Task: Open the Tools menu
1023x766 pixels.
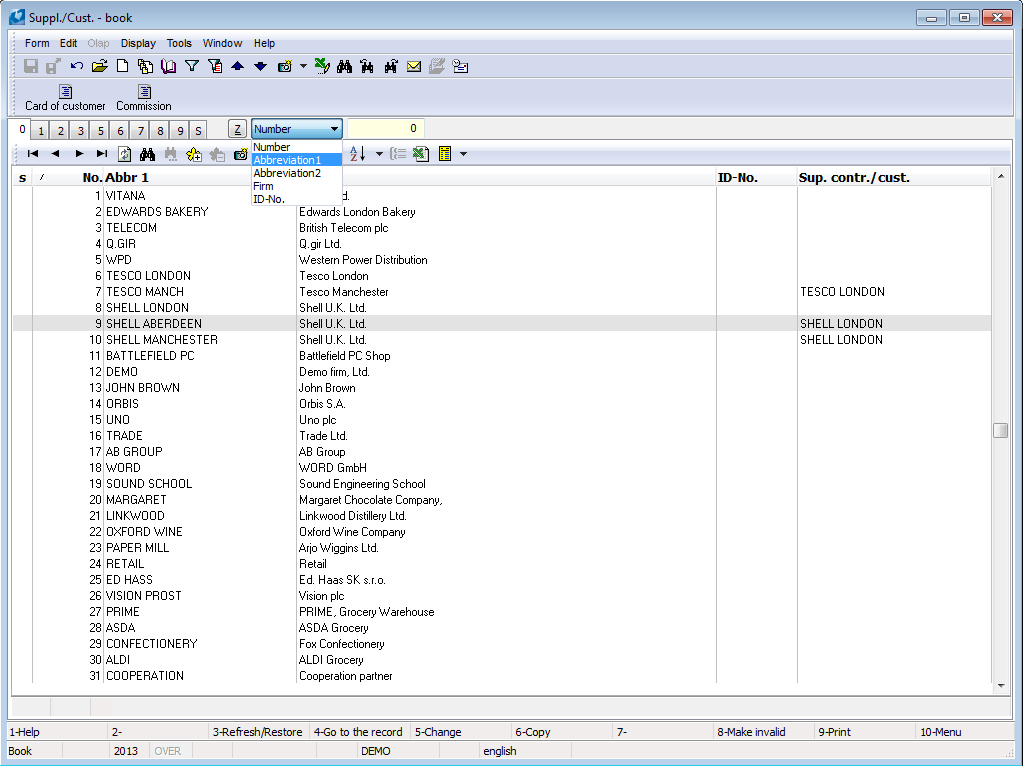Action: coord(179,43)
